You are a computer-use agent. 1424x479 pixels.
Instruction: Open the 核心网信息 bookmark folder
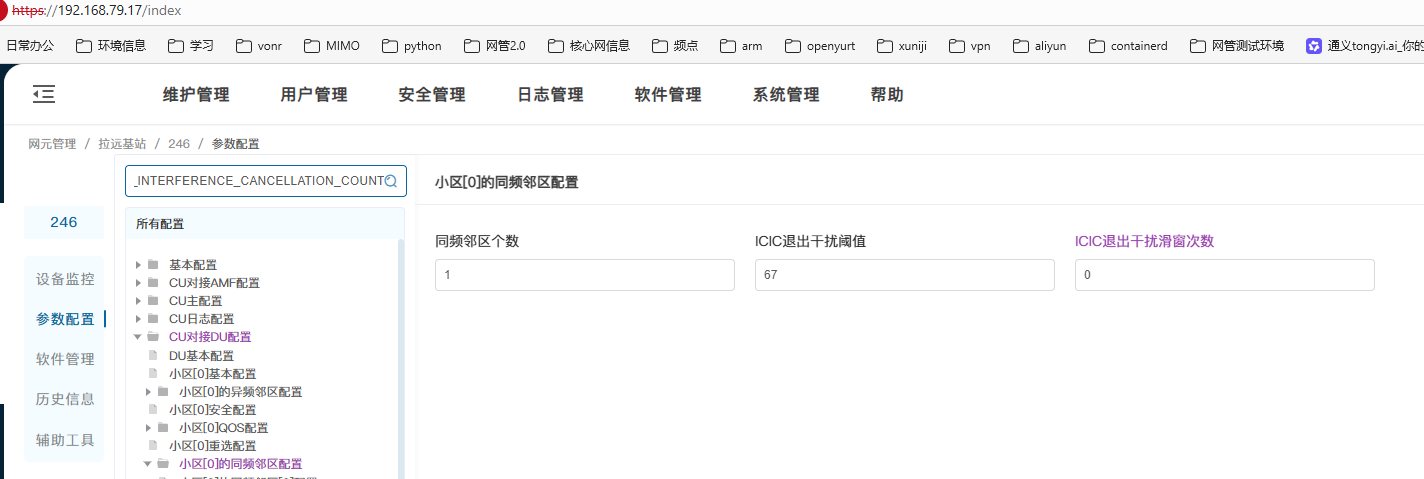pos(589,46)
